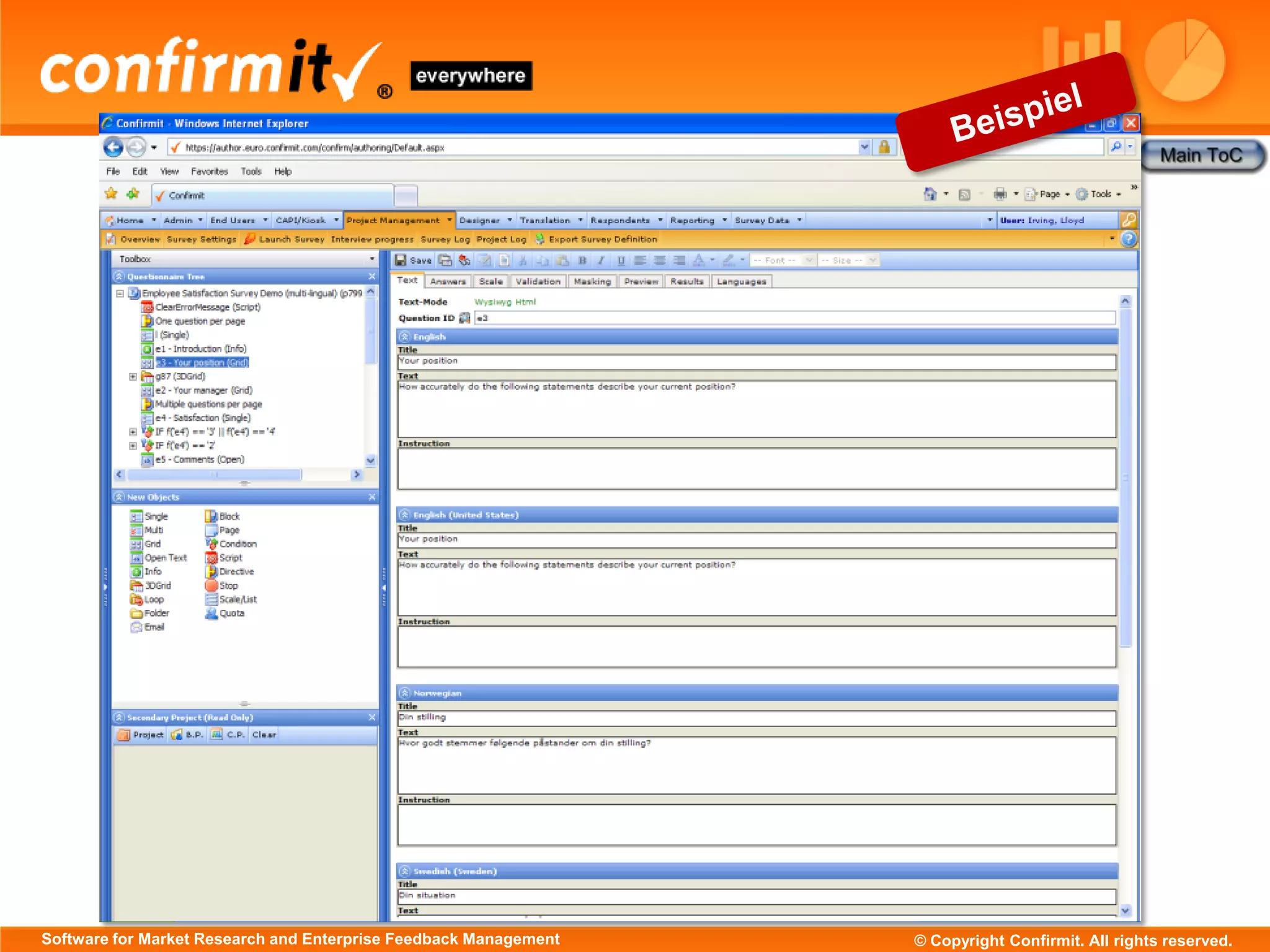
Task: Switch to the Scale tab
Action: click(x=491, y=281)
